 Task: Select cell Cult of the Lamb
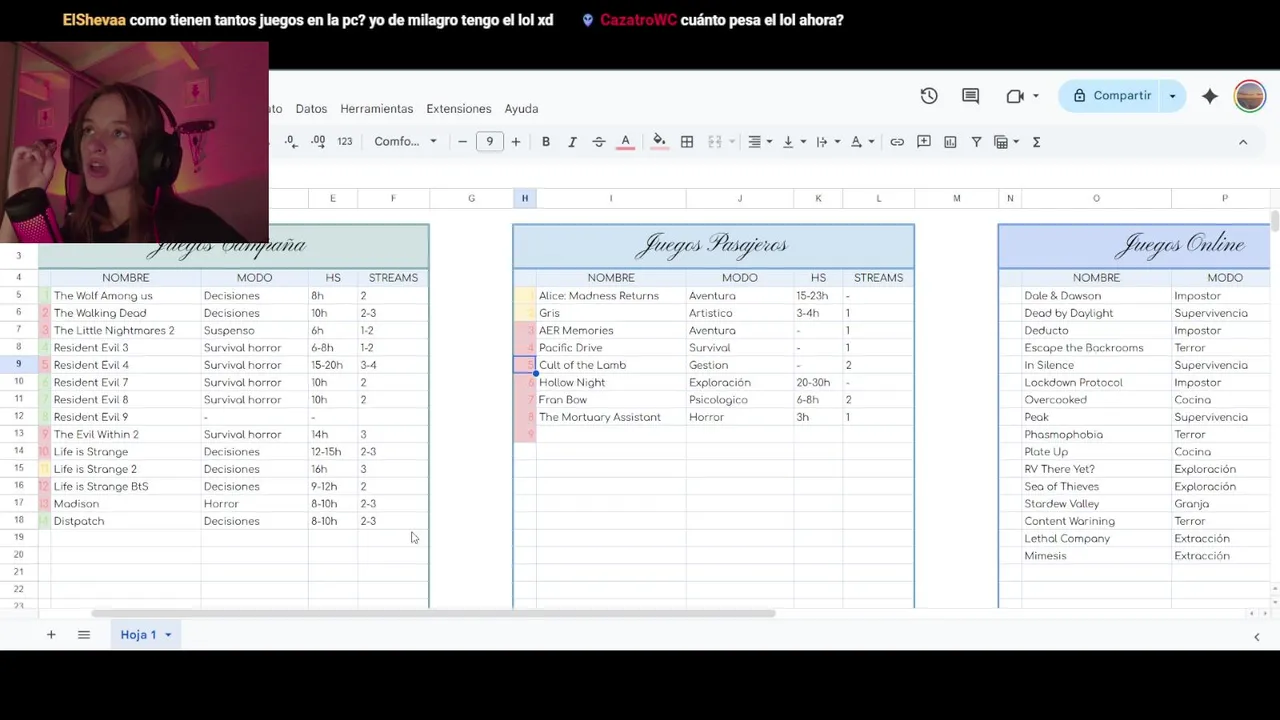click(x=611, y=365)
